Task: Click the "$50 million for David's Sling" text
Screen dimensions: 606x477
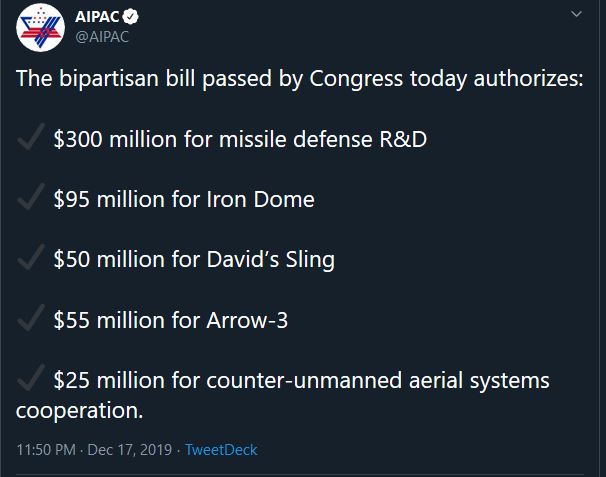Action: 194,260
